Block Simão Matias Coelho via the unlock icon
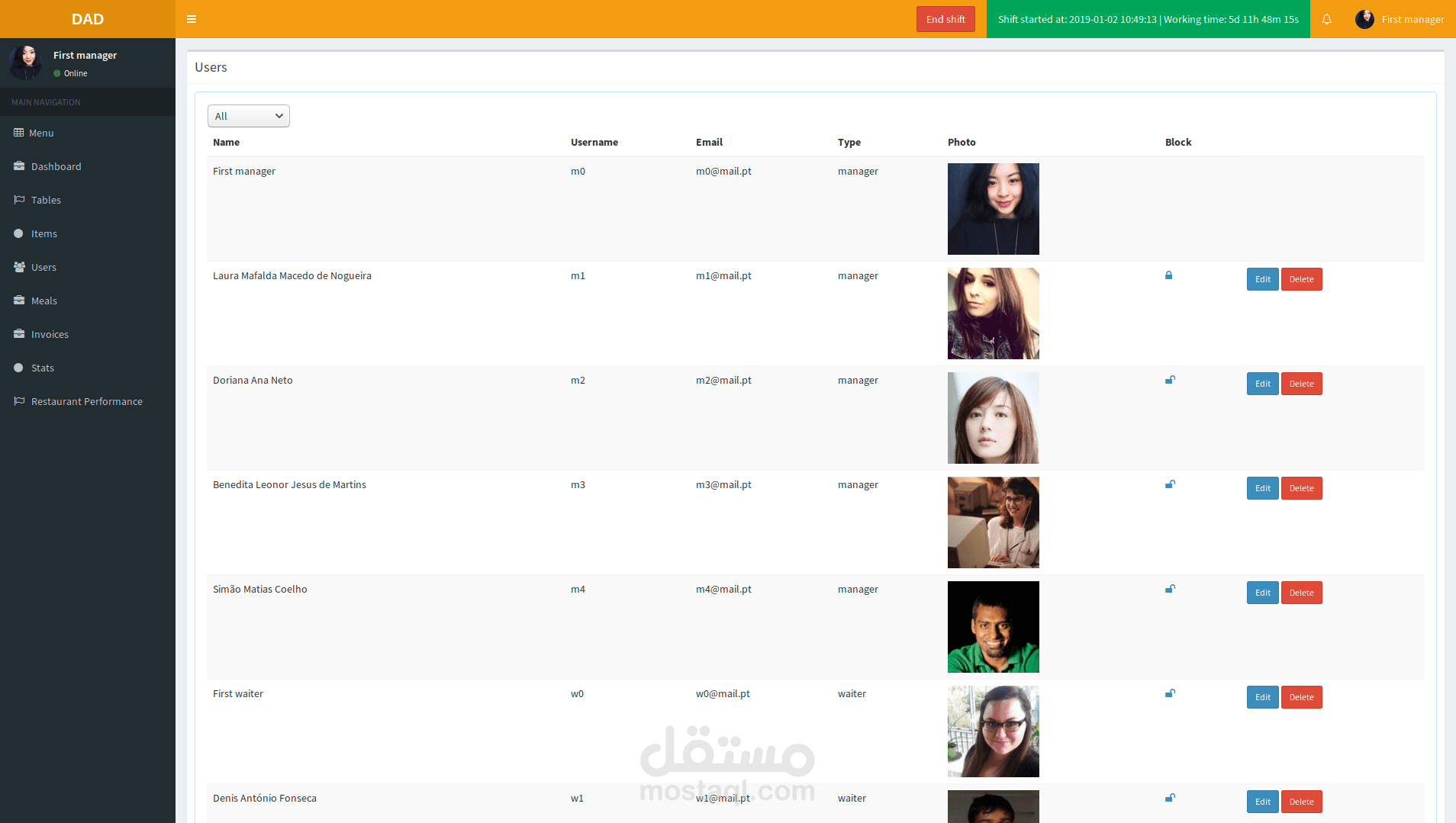1456x823 pixels. click(1170, 589)
